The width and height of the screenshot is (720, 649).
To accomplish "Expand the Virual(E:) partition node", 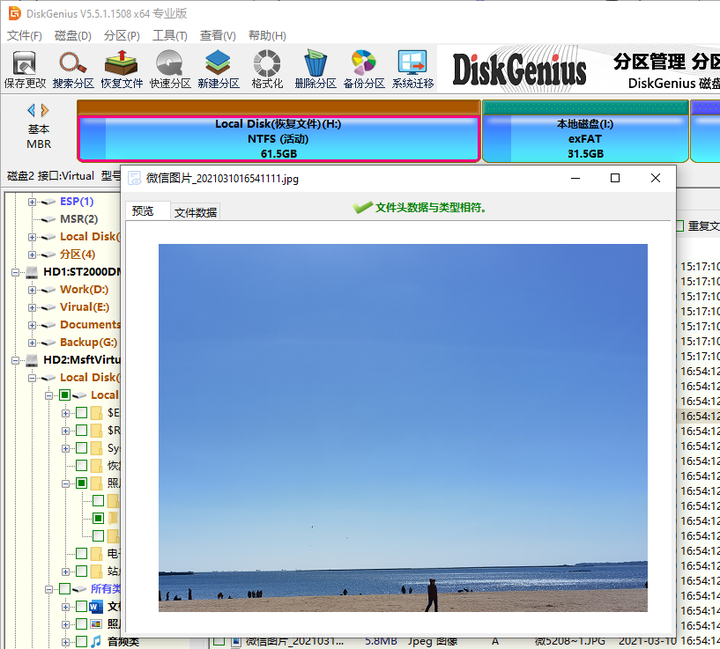I will 32,307.
